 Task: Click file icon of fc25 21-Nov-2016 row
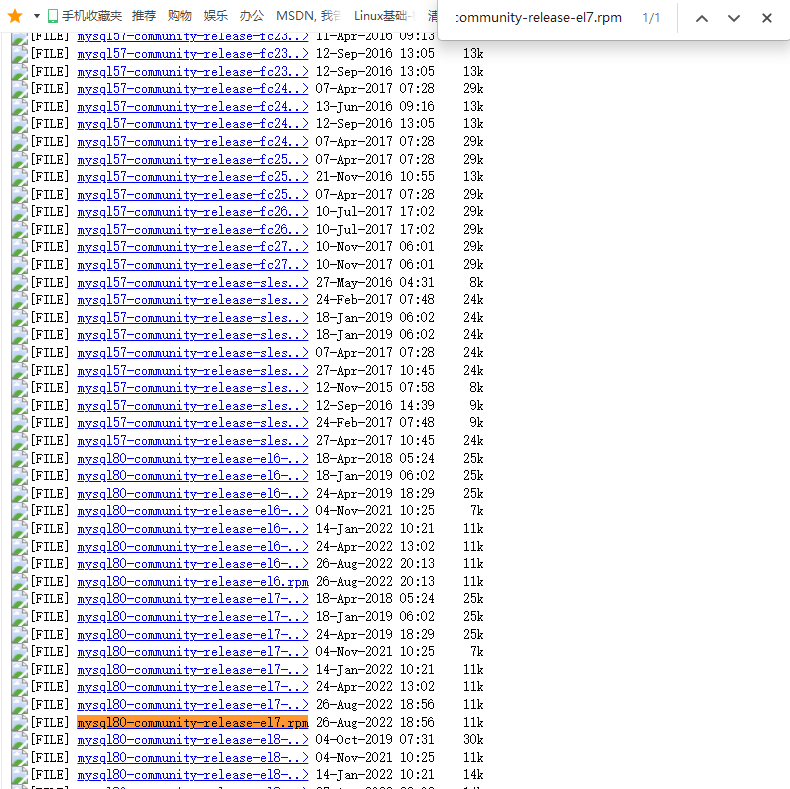19,177
